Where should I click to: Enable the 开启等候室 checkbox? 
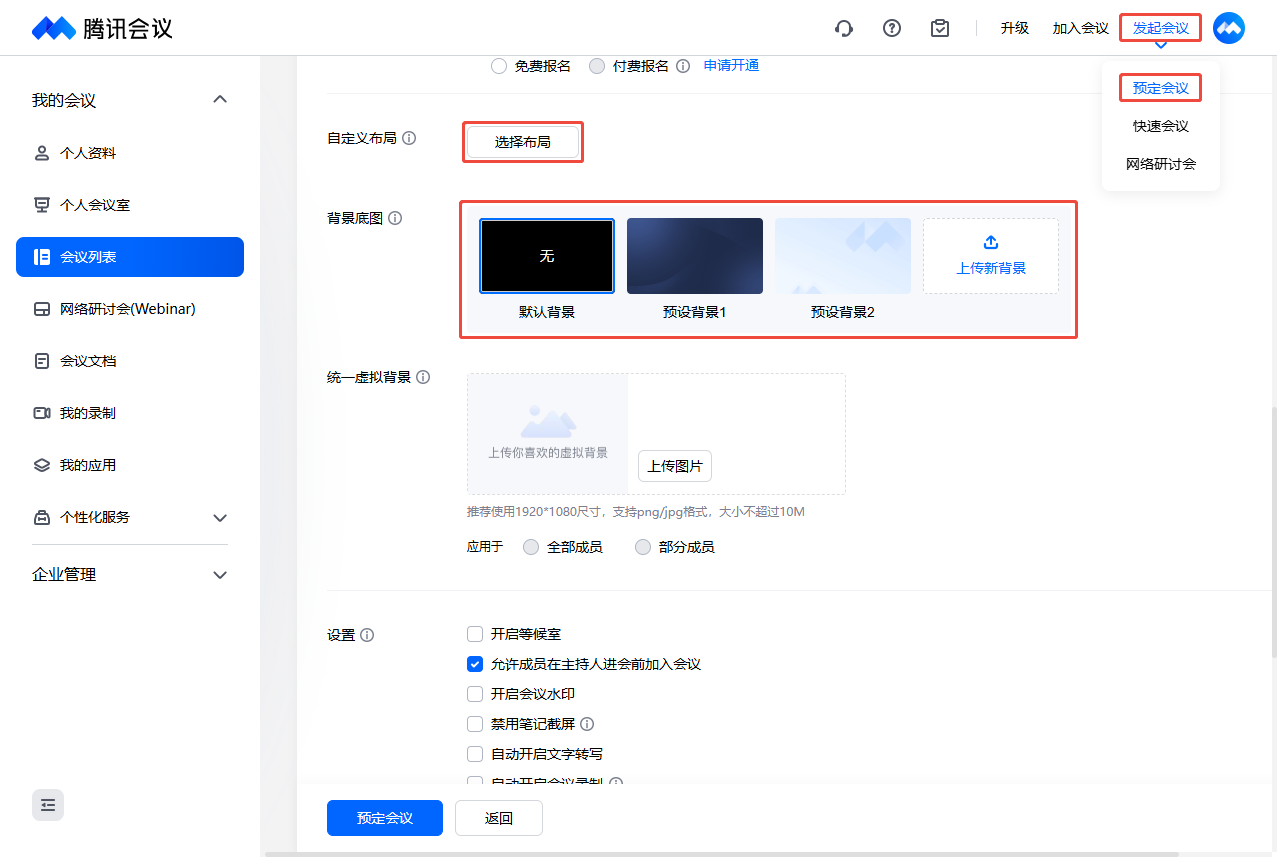click(475, 634)
